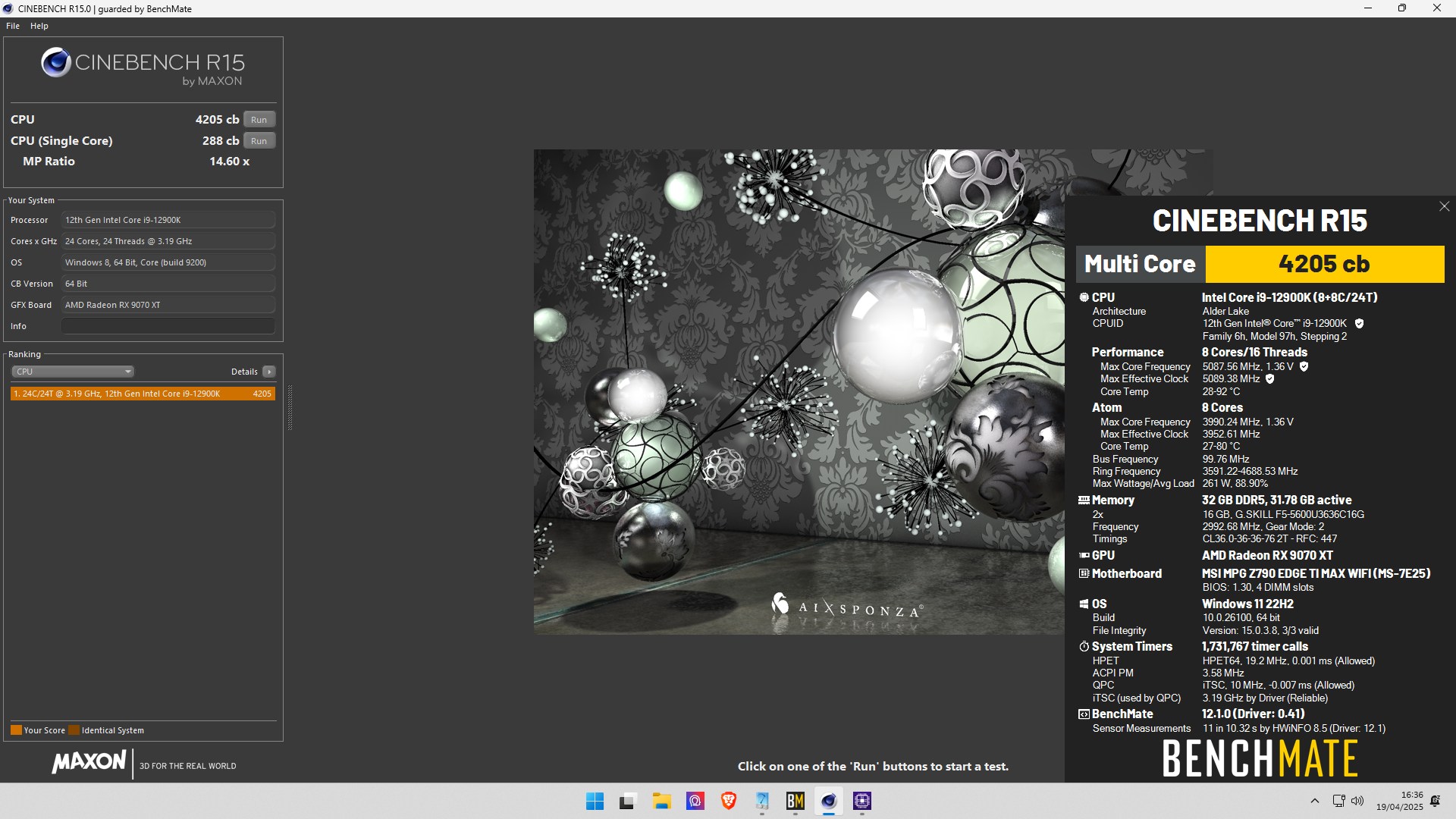The width and height of the screenshot is (1456, 819).
Task: Click the CPUID verified shield icon
Action: (1359, 324)
